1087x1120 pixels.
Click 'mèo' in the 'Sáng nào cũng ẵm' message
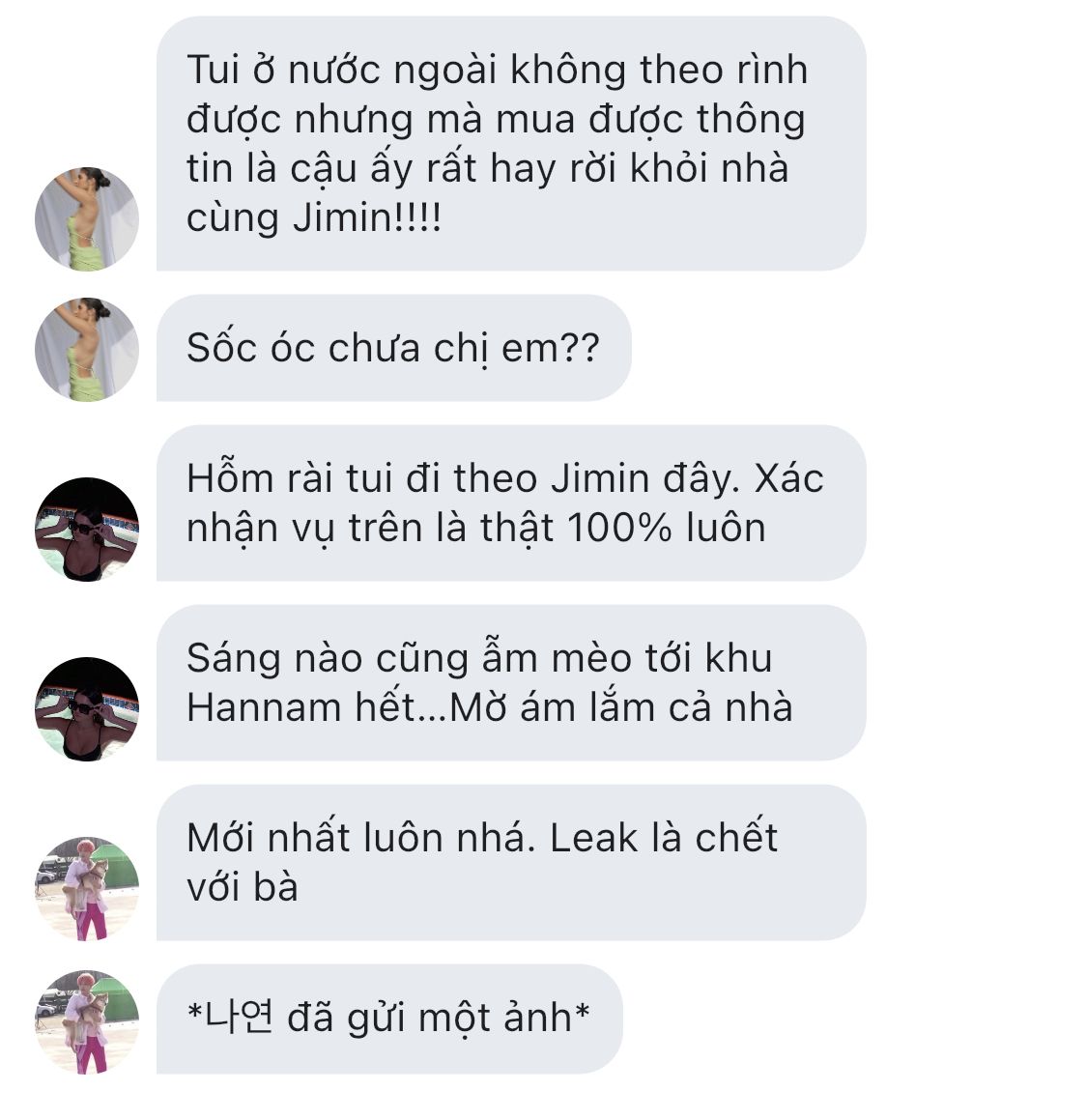(x=591, y=657)
